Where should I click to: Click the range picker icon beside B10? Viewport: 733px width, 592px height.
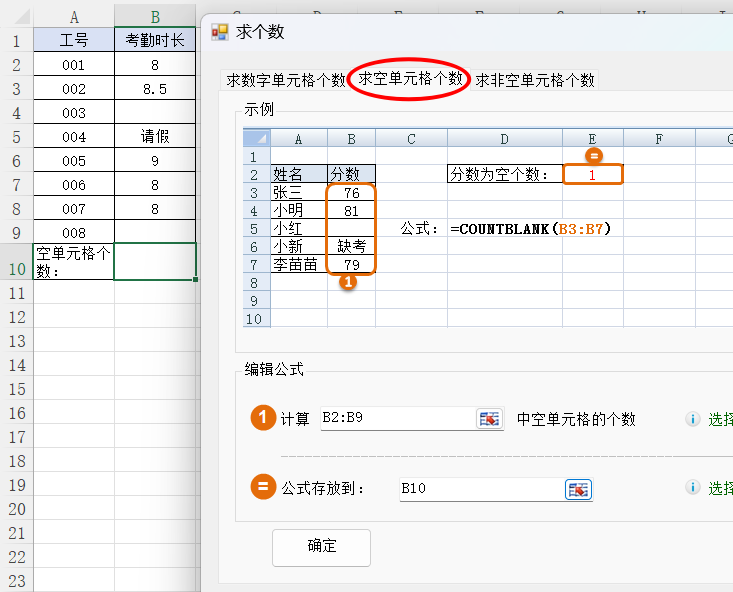pos(579,489)
